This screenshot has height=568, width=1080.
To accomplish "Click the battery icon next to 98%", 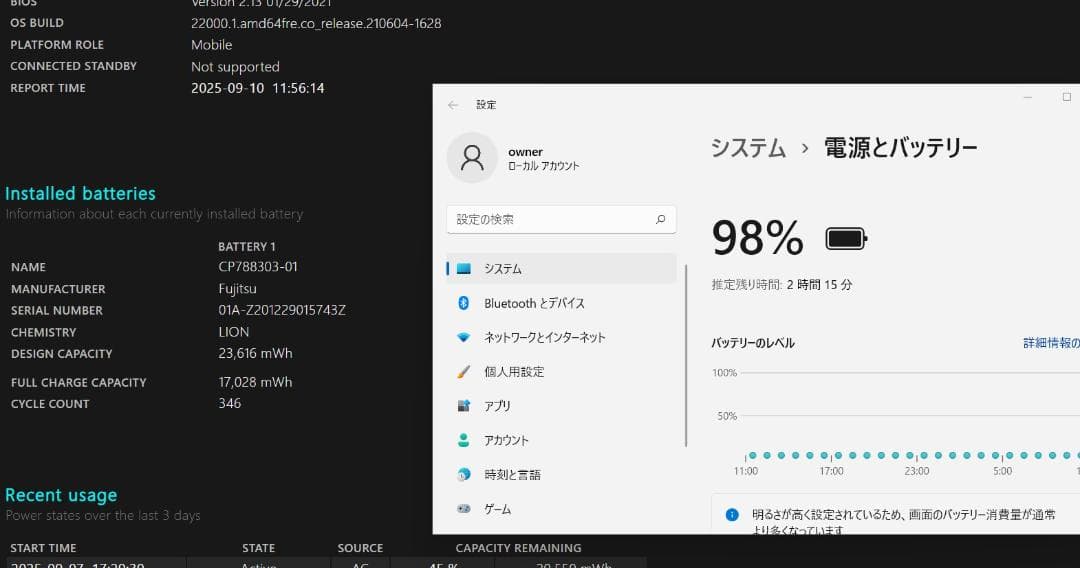I will (846, 239).
